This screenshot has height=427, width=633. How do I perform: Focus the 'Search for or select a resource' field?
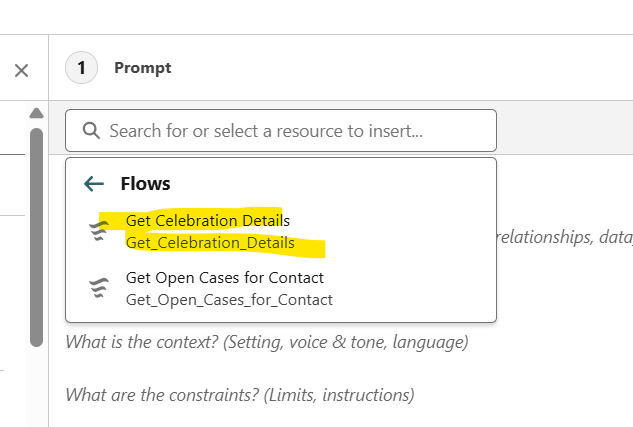pyautogui.click(x=290, y=131)
